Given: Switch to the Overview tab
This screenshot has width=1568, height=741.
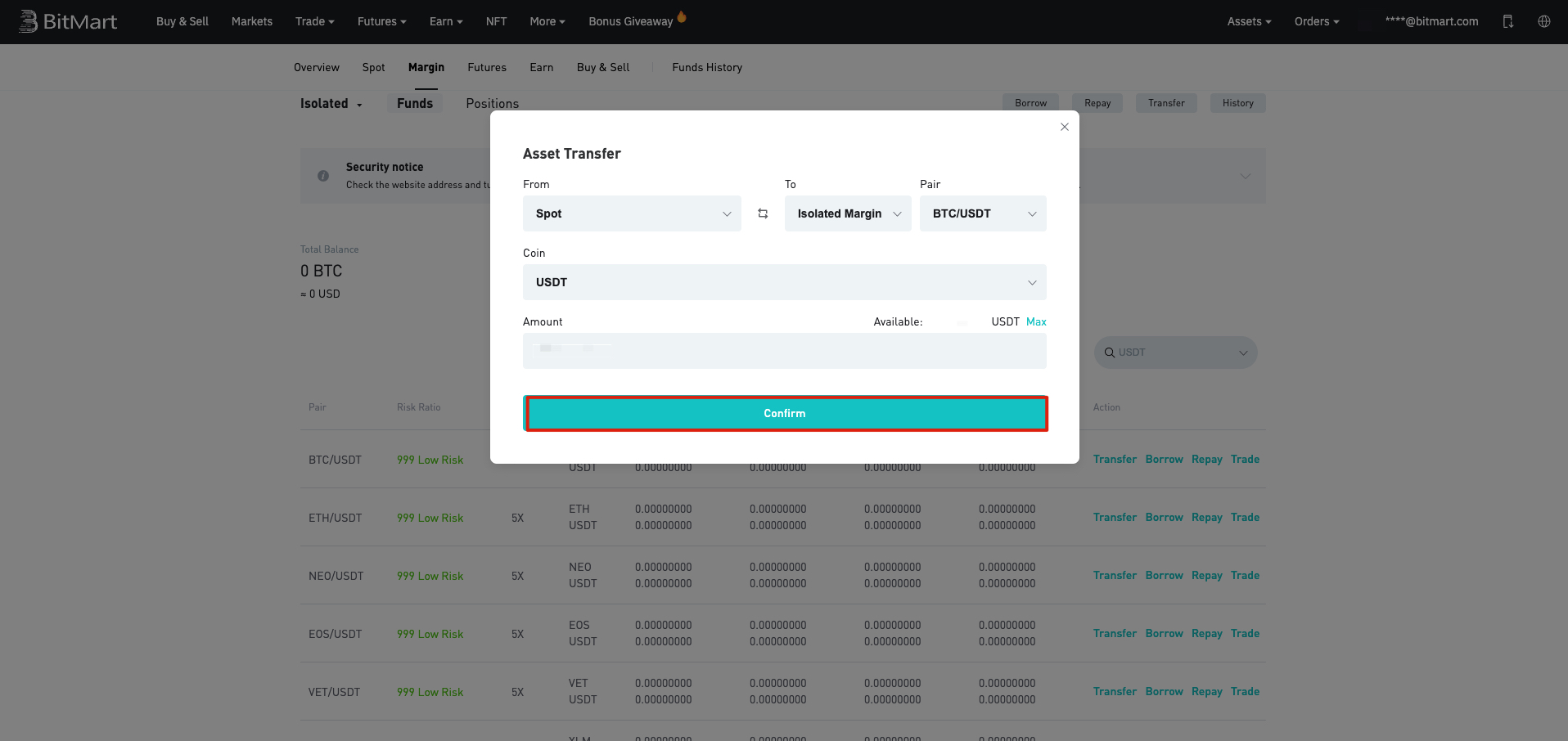Looking at the screenshot, I should click(x=317, y=67).
